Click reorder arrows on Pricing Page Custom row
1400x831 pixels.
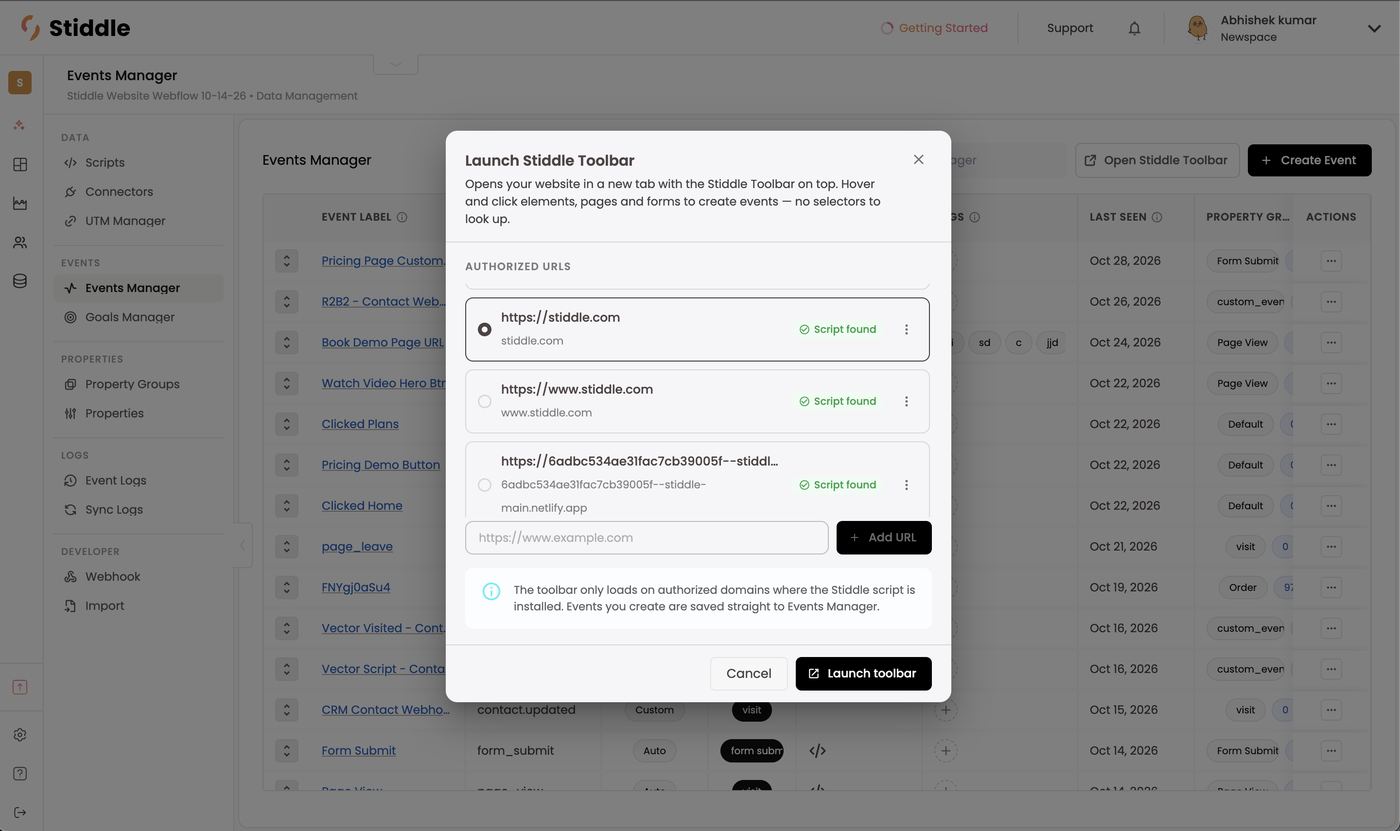click(x=287, y=261)
